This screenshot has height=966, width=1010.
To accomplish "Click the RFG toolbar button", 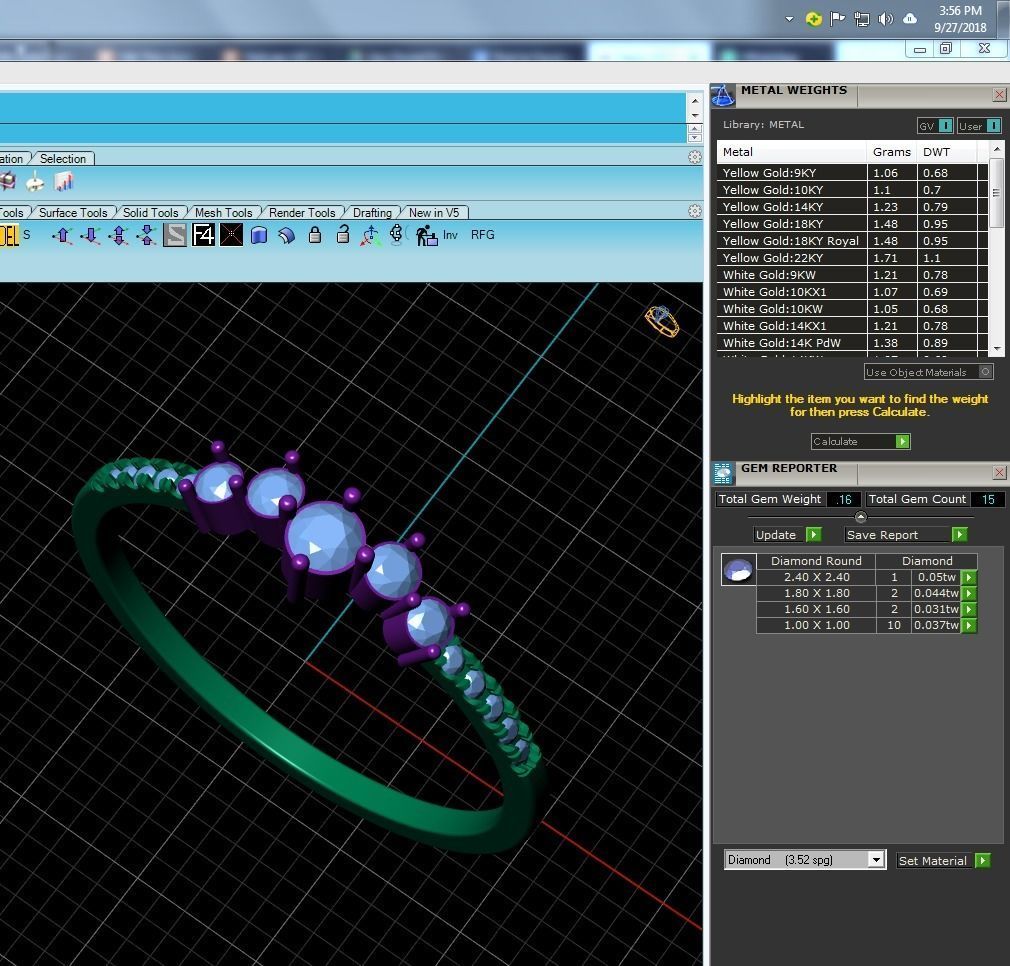I will point(482,235).
